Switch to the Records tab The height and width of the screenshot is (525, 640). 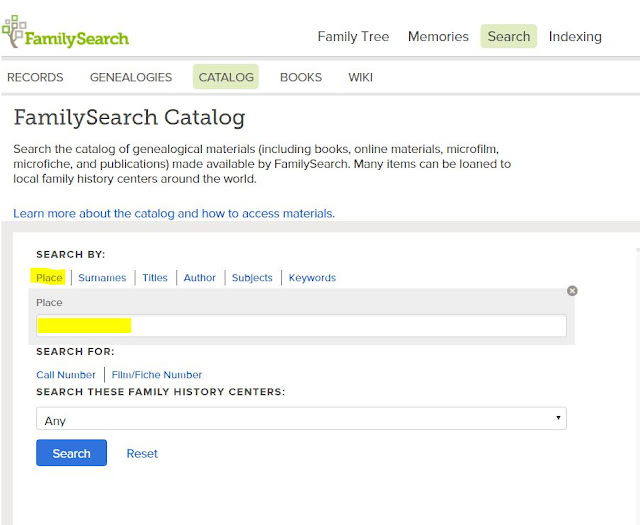[35, 77]
